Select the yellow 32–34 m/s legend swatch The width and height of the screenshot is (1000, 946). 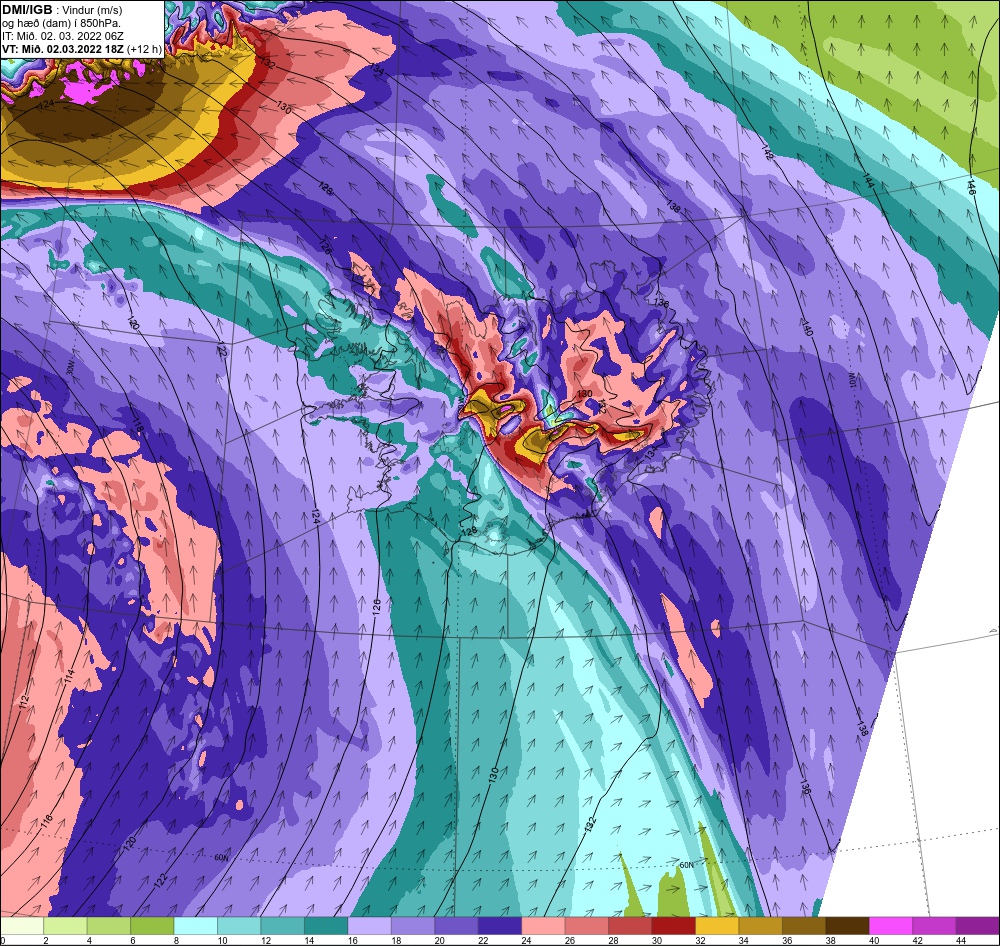(717, 926)
